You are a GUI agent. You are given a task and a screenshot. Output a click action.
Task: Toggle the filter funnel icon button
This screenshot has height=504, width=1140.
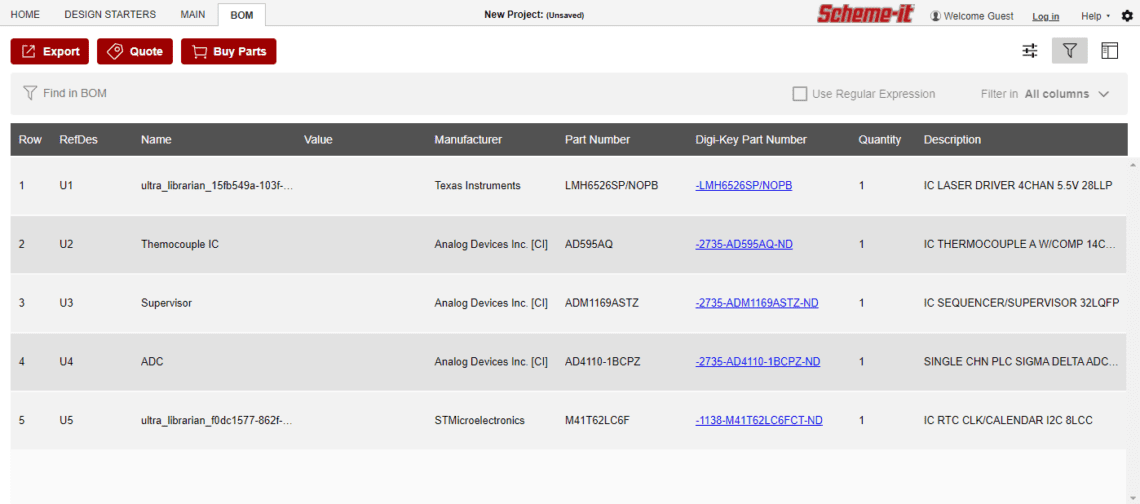pyautogui.click(x=1069, y=51)
